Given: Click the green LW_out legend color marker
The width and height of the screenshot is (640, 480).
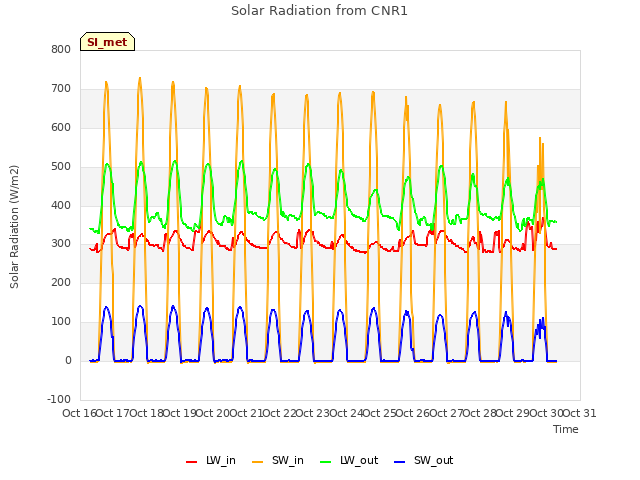Looking at the screenshot, I should tap(326, 462).
